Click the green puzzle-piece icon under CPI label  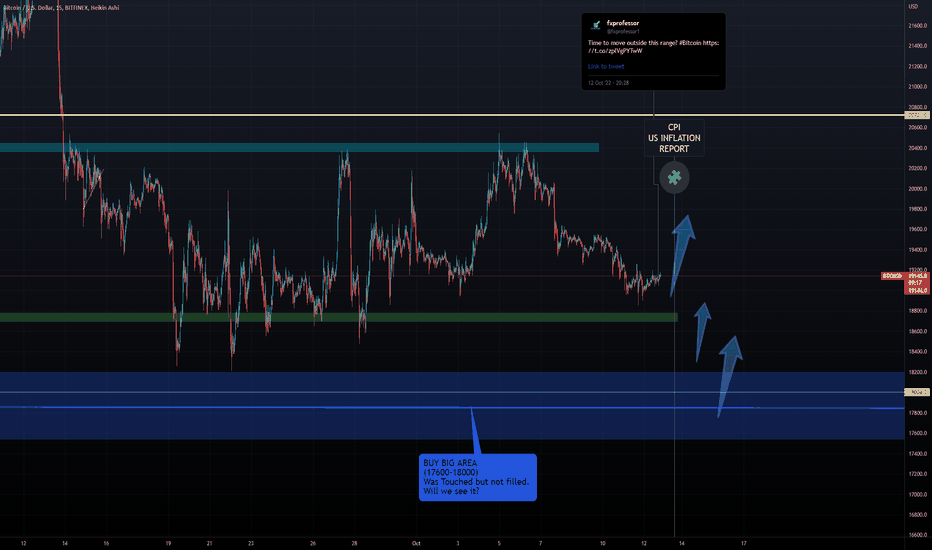tap(674, 177)
